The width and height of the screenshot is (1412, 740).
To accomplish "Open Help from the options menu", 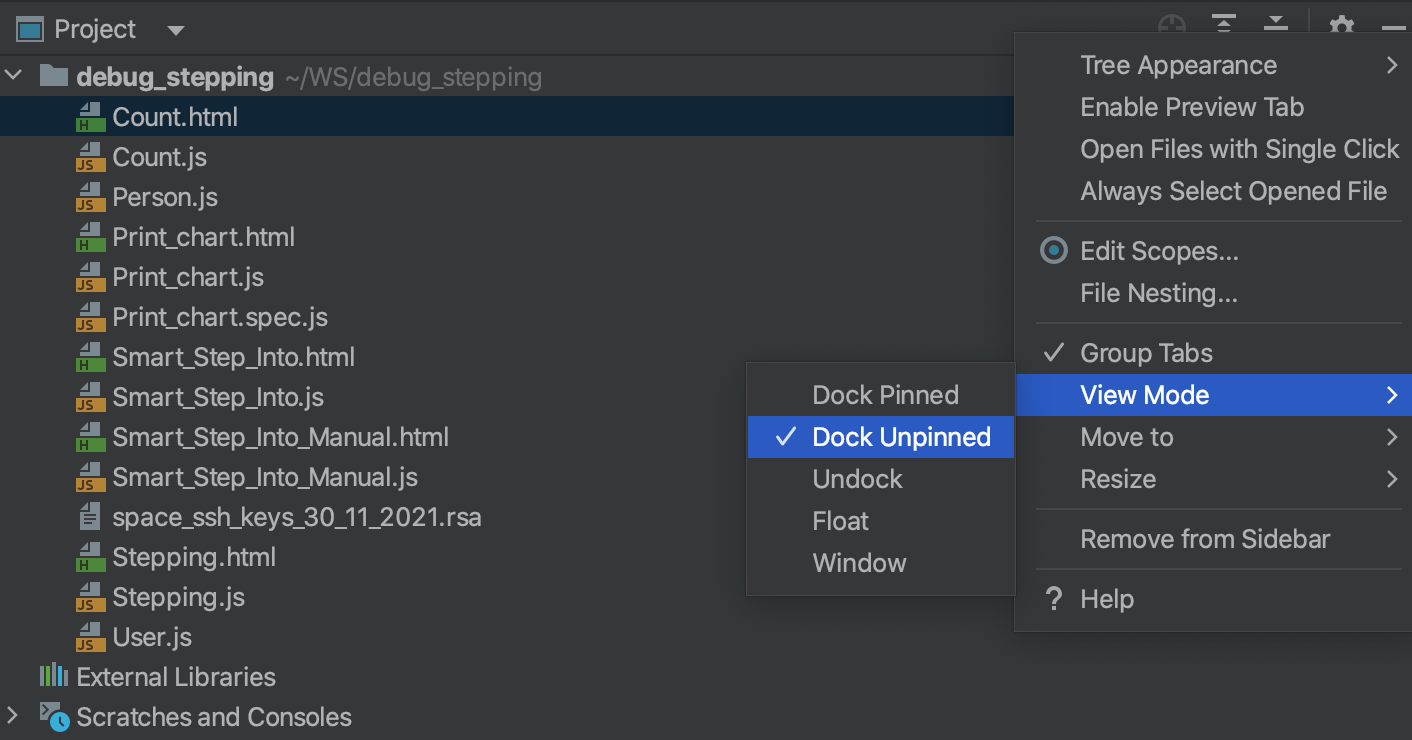I will point(1107,599).
